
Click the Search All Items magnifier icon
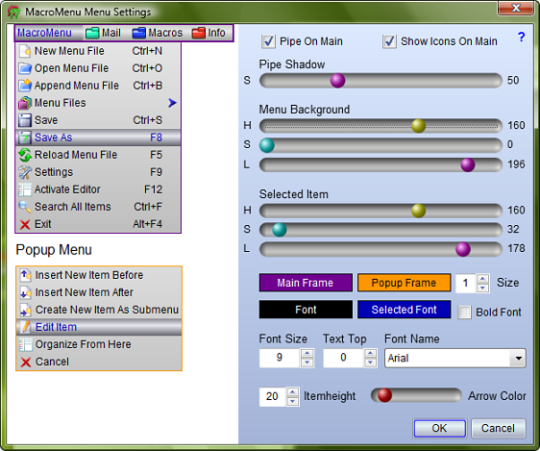click(x=25, y=207)
